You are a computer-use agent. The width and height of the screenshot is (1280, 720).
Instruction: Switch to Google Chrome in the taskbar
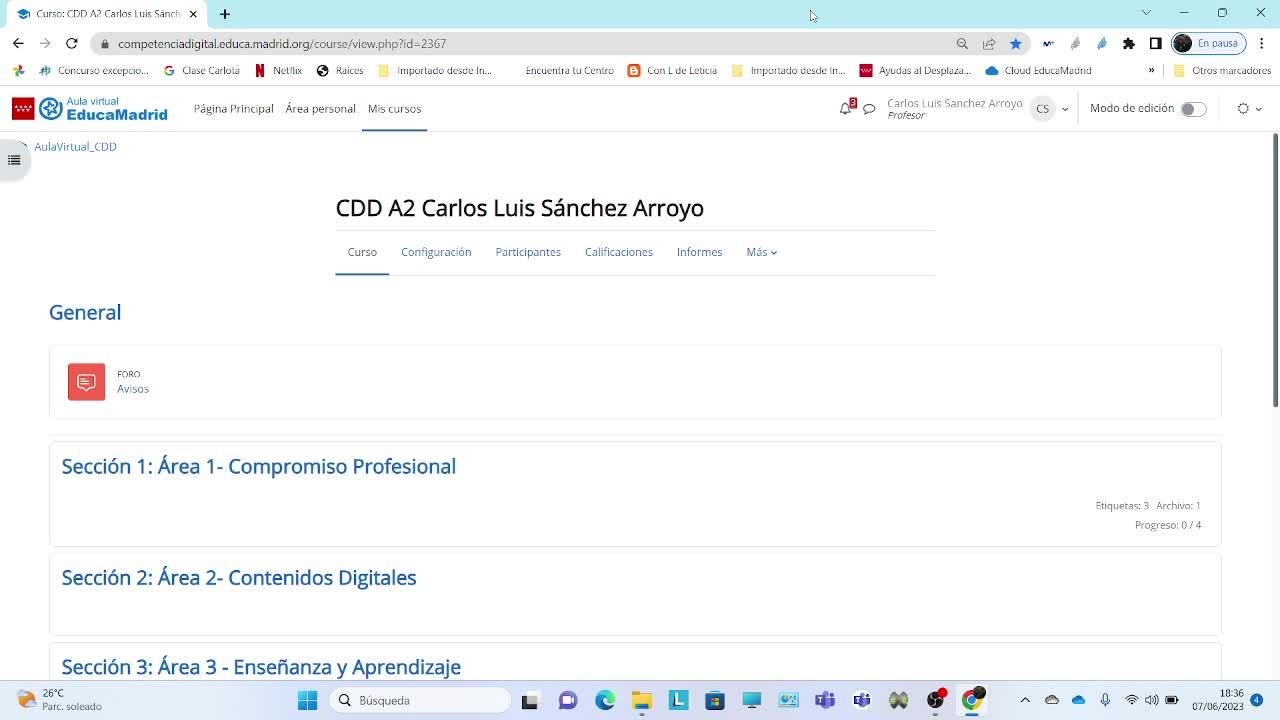click(x=971, y=700)
